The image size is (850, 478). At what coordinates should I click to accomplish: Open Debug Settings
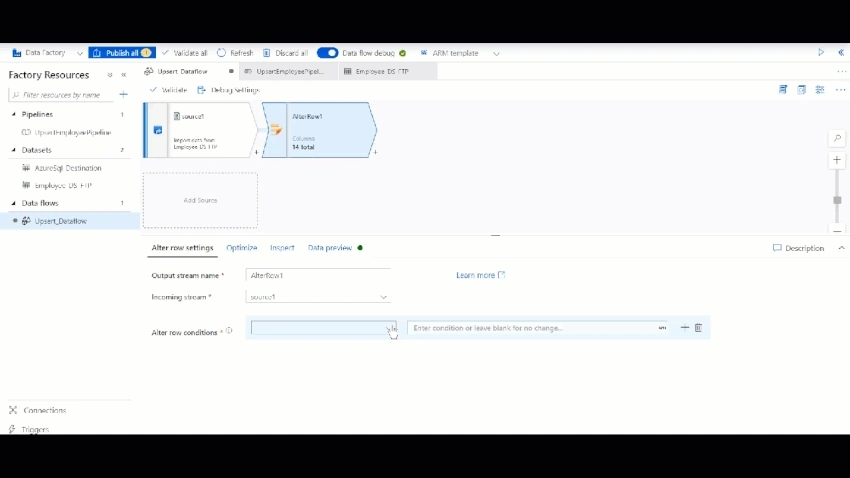tap(229, 90)
